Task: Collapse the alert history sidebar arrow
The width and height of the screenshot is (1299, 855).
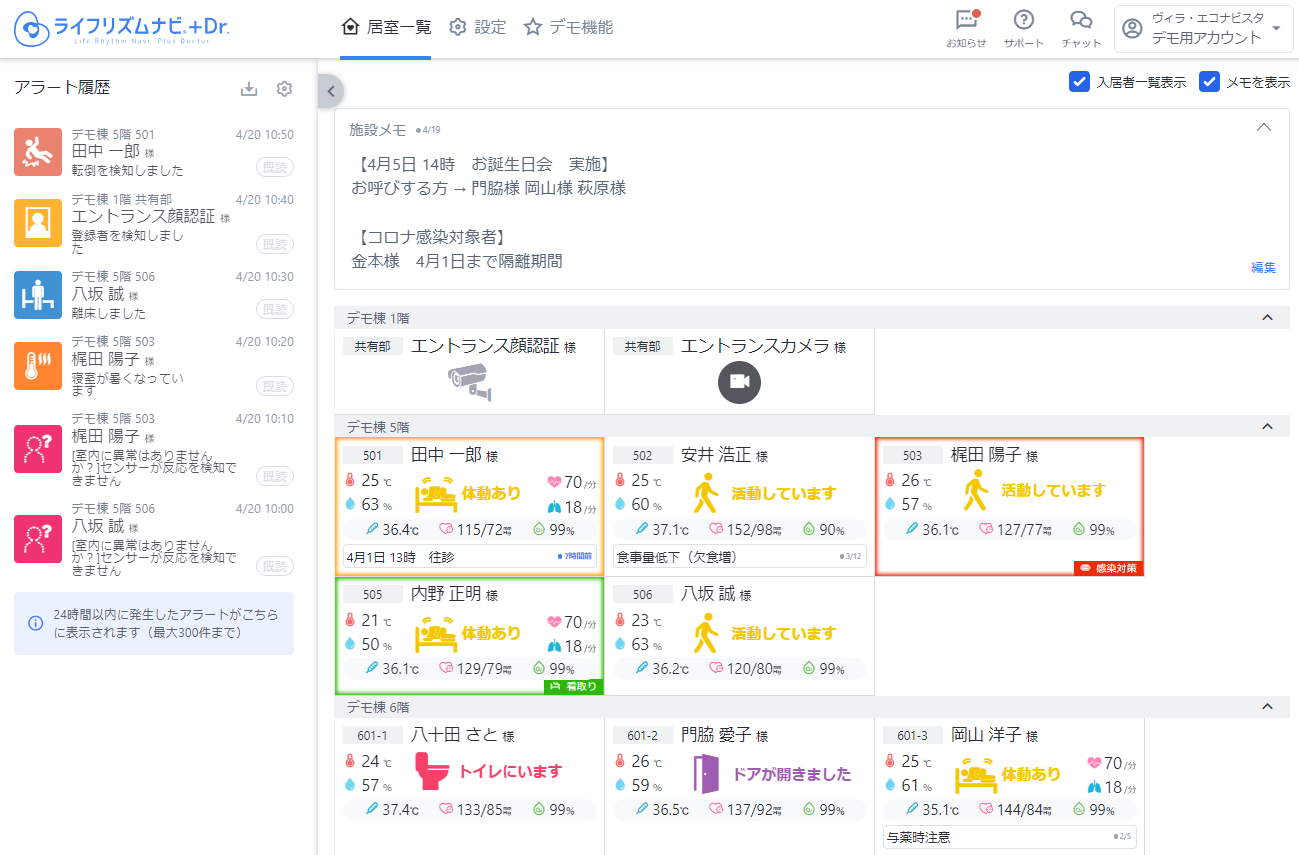Action: point(330,91)
